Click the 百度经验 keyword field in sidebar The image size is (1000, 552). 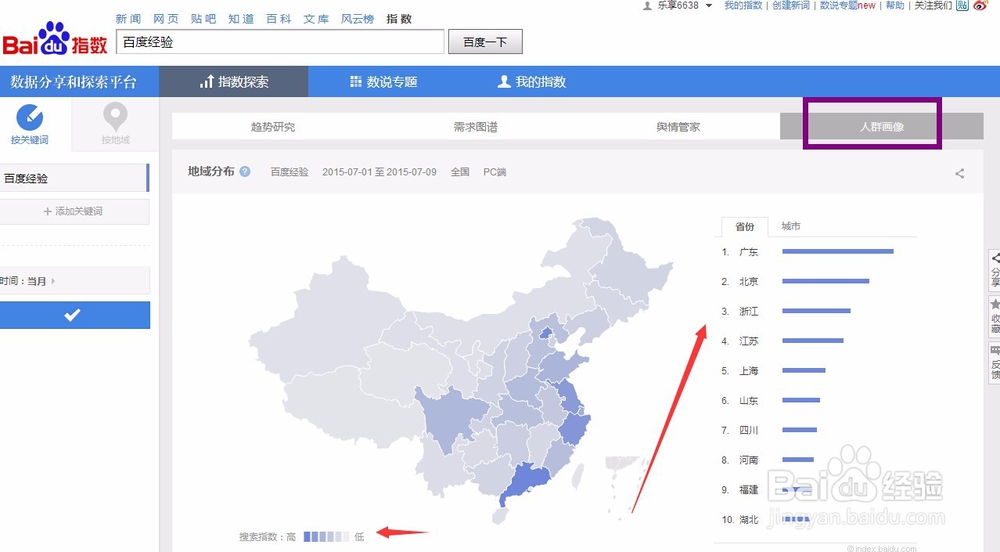click(75, 178)
